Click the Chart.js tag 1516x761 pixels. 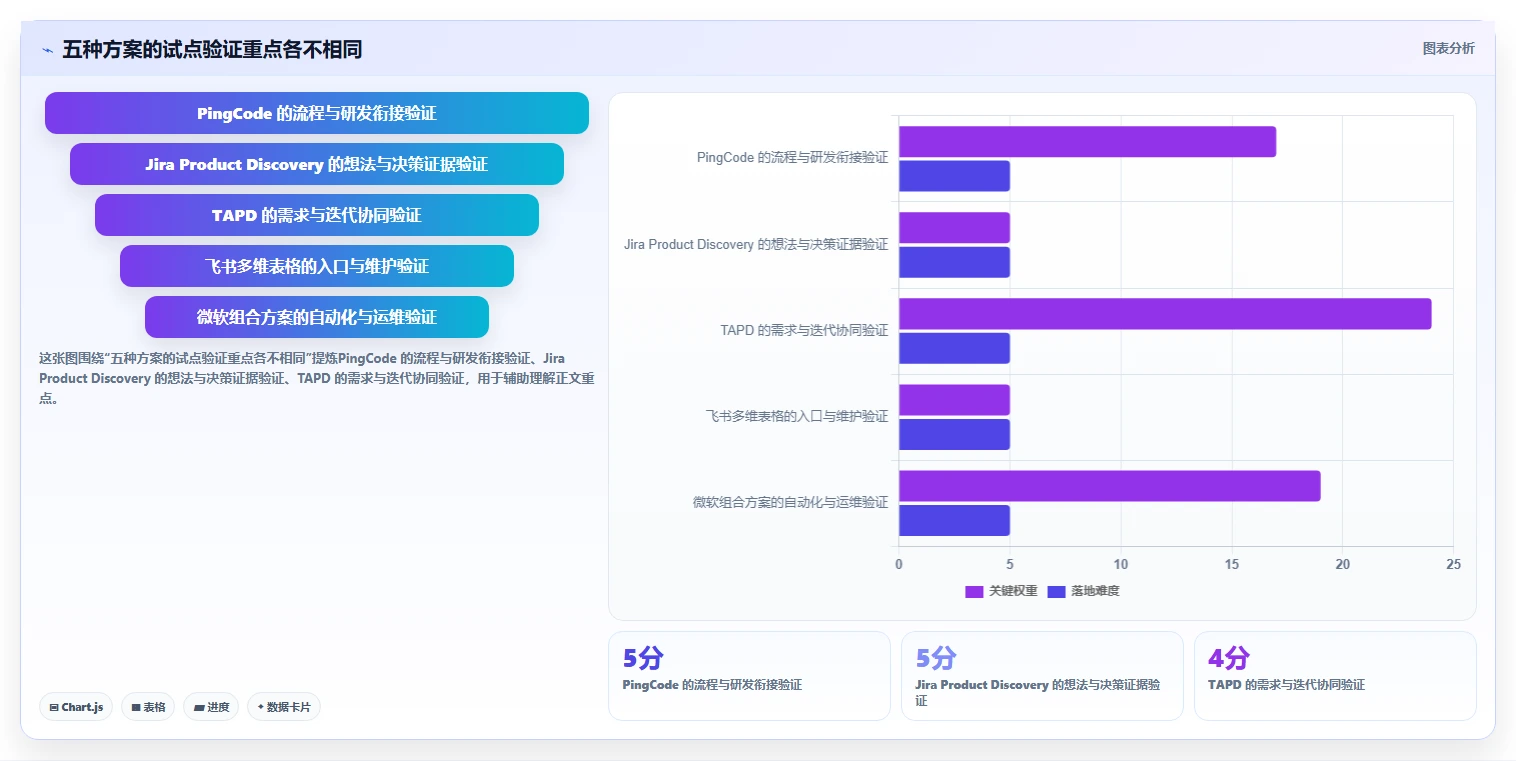click(x=77, y=707)
